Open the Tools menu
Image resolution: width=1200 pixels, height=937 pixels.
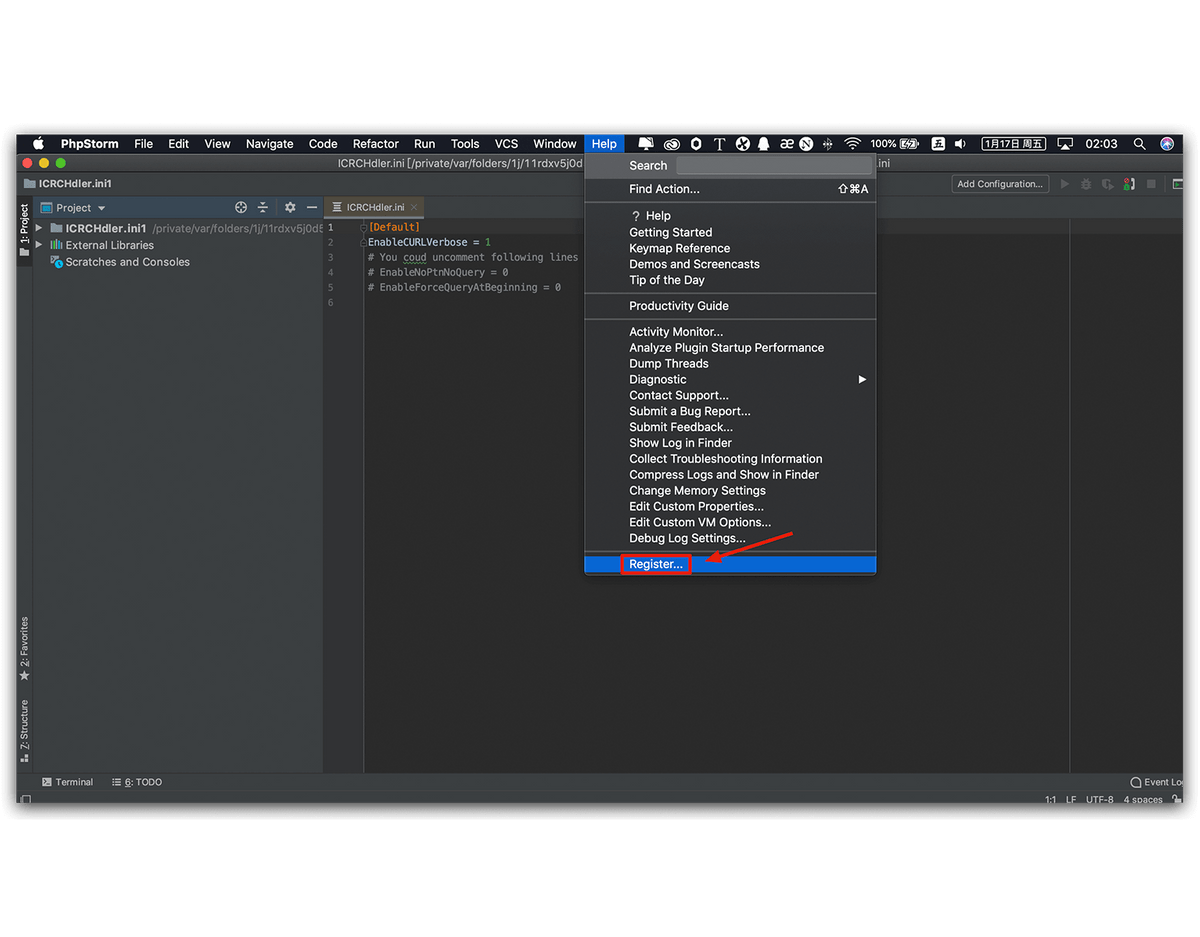coord(465,144)
